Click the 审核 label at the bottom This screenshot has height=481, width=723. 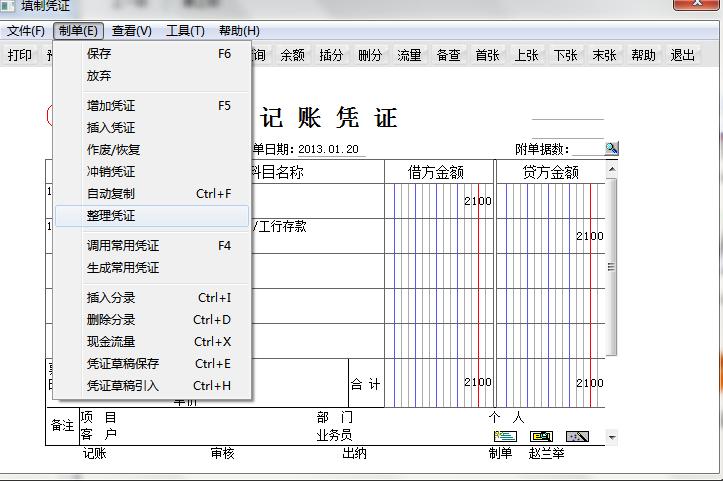(222, 453)
